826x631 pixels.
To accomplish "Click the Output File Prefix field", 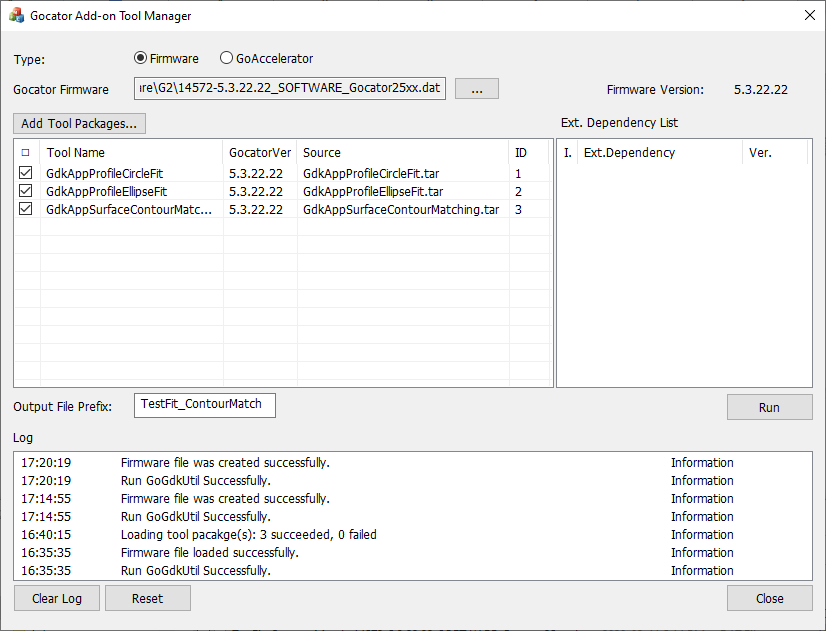I will (204, 405).
